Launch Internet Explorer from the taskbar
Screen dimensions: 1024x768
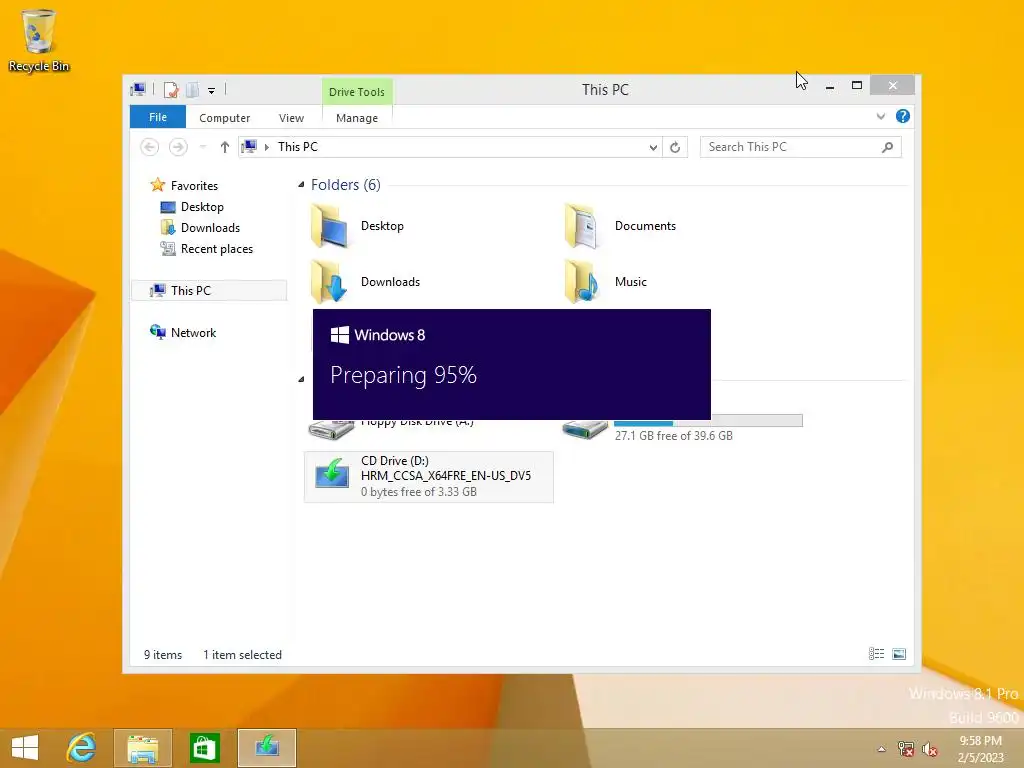click(x=82, y=748)
